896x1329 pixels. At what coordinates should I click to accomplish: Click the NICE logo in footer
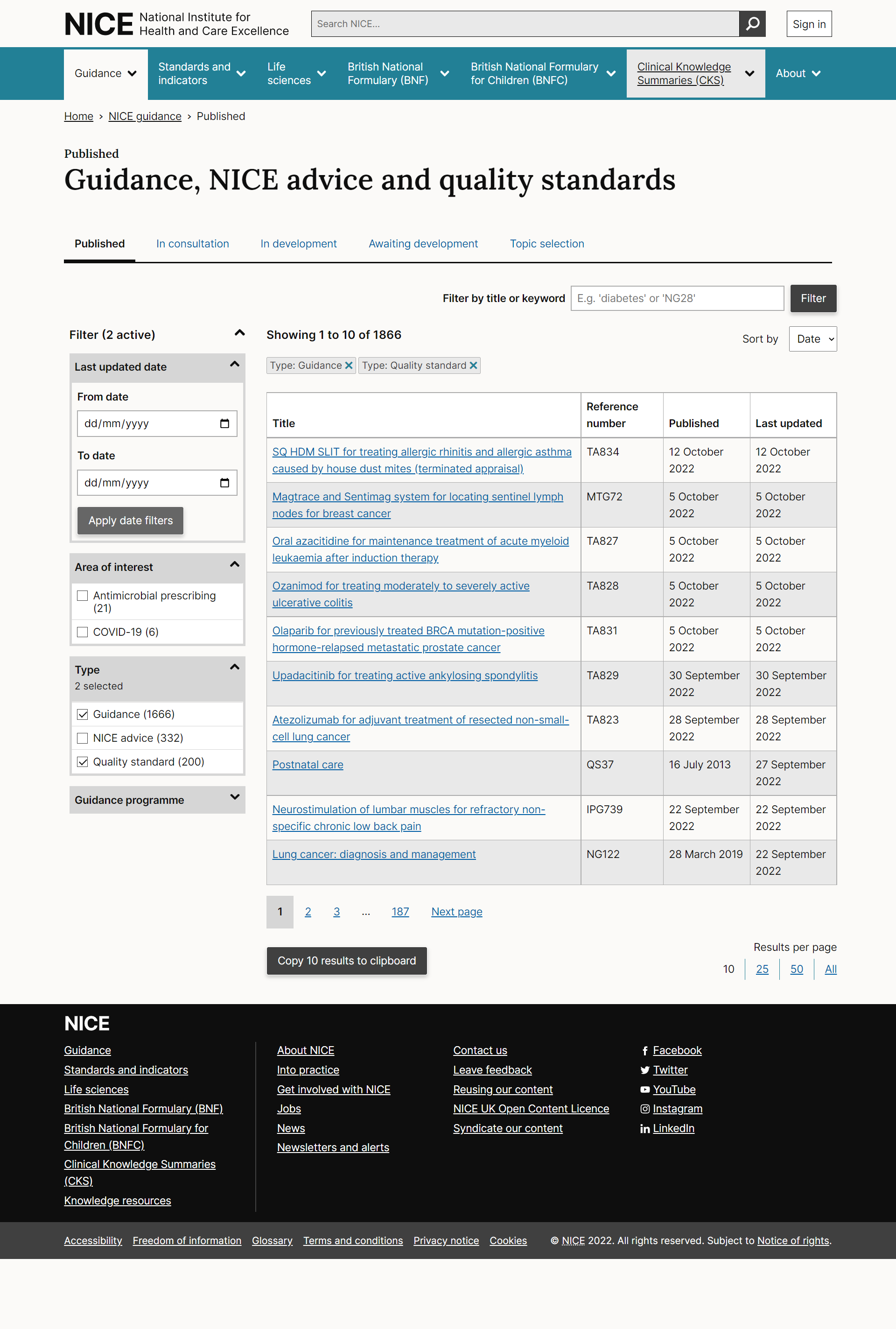tap(87, 1023)
